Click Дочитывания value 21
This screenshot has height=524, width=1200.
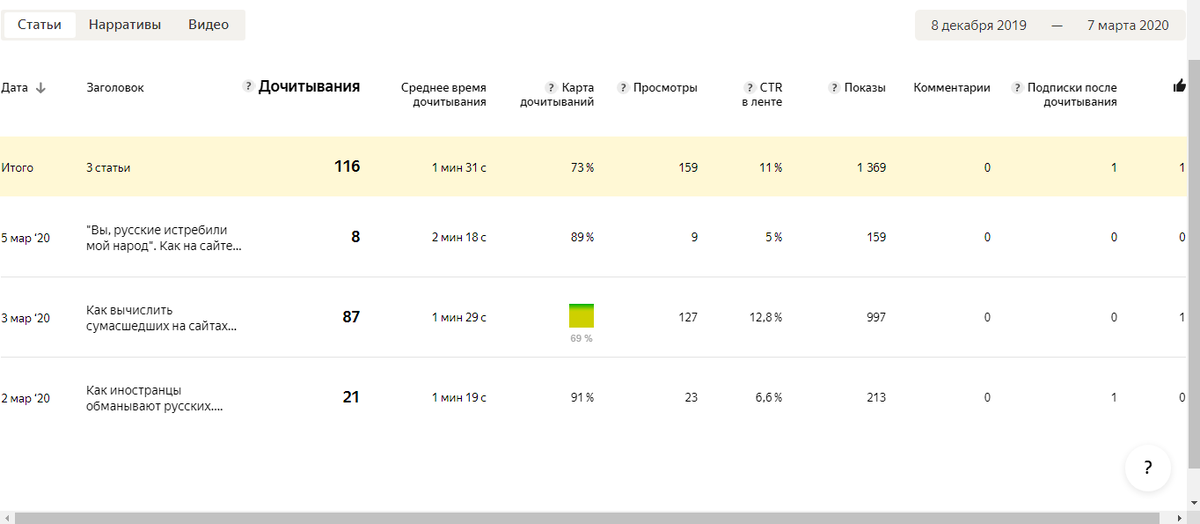[351, 397]
